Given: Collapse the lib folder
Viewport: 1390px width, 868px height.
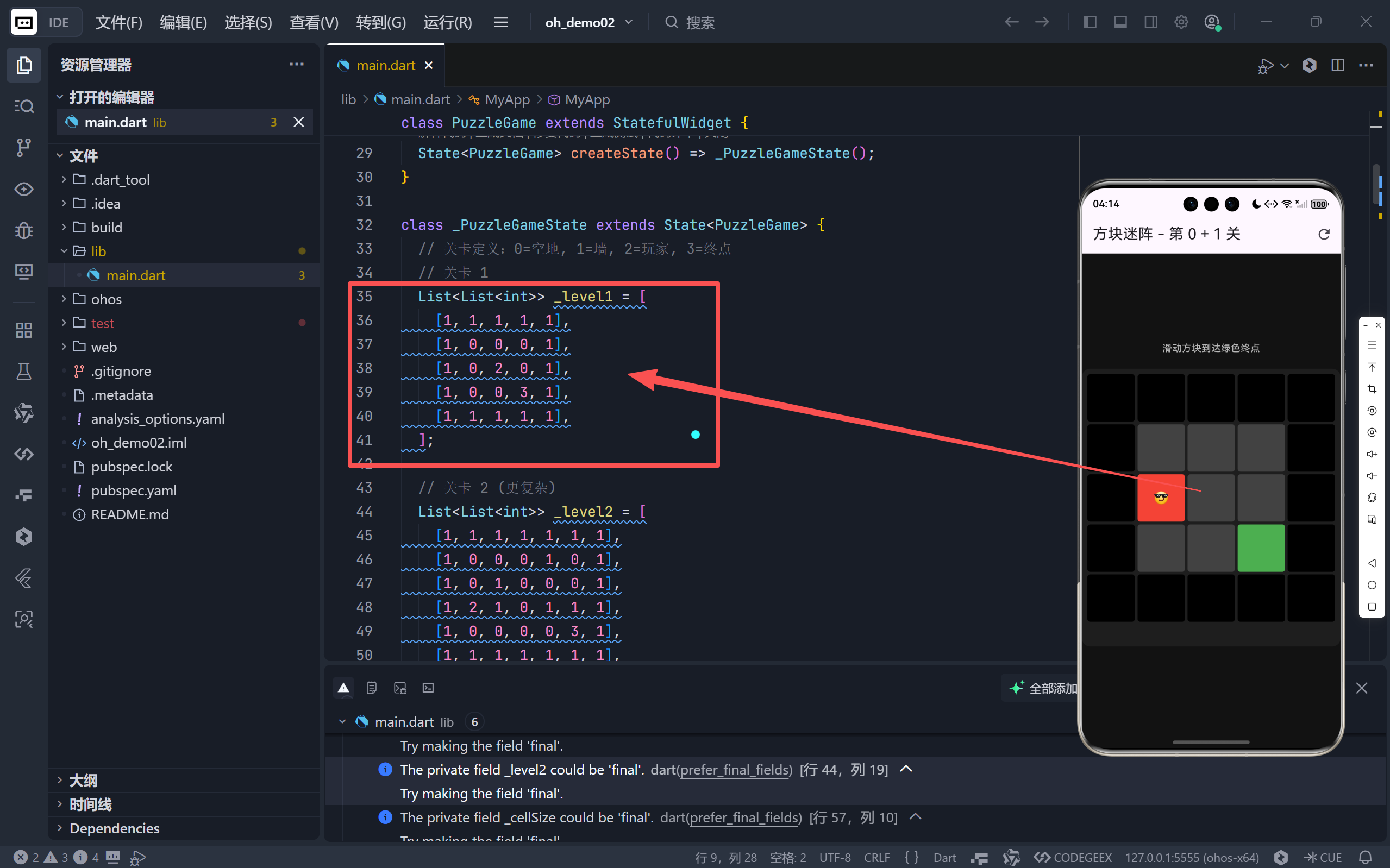Looking at the screenshot, I should click(98, 251).
